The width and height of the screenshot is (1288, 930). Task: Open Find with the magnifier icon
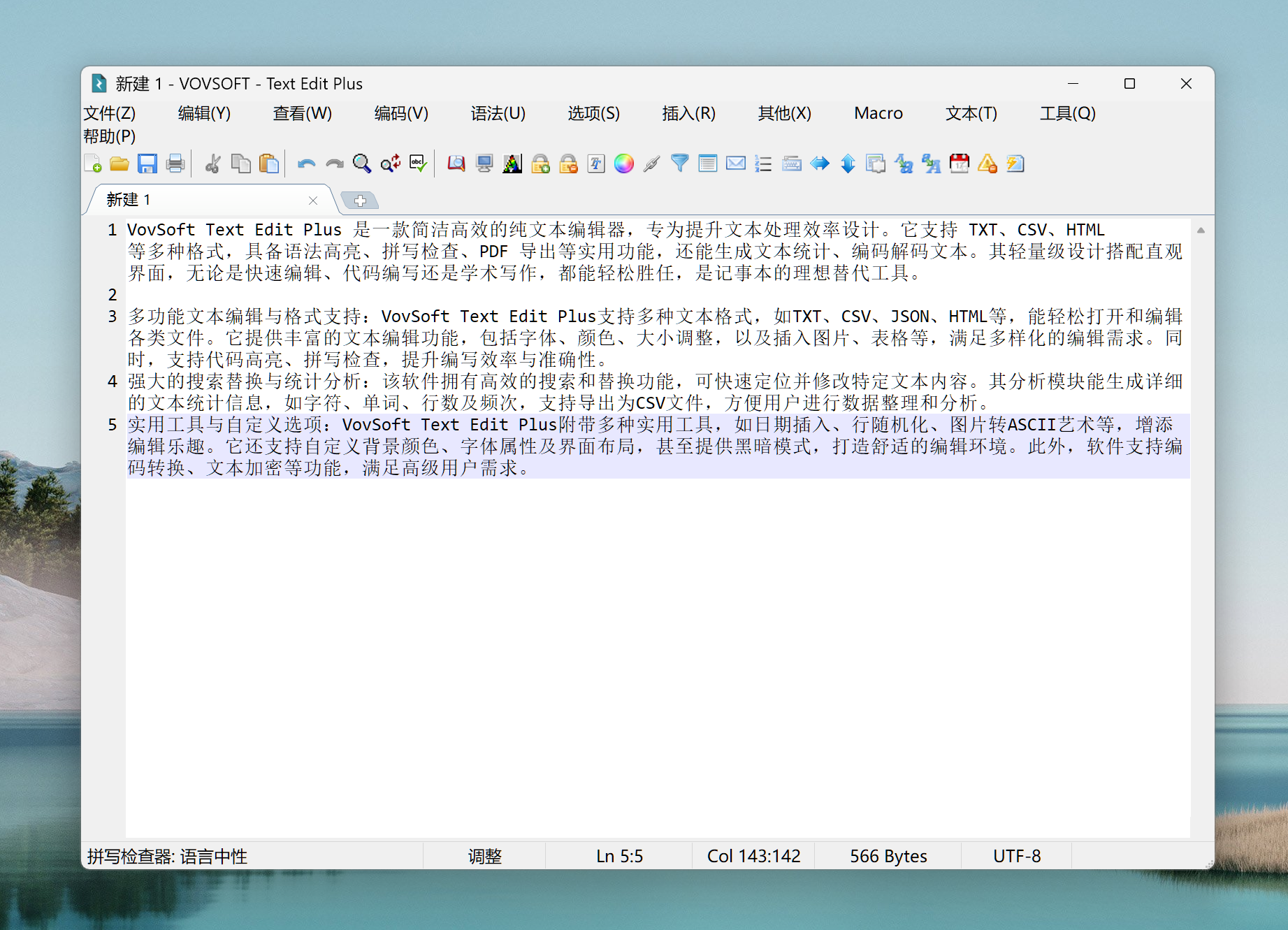(362, 164)
